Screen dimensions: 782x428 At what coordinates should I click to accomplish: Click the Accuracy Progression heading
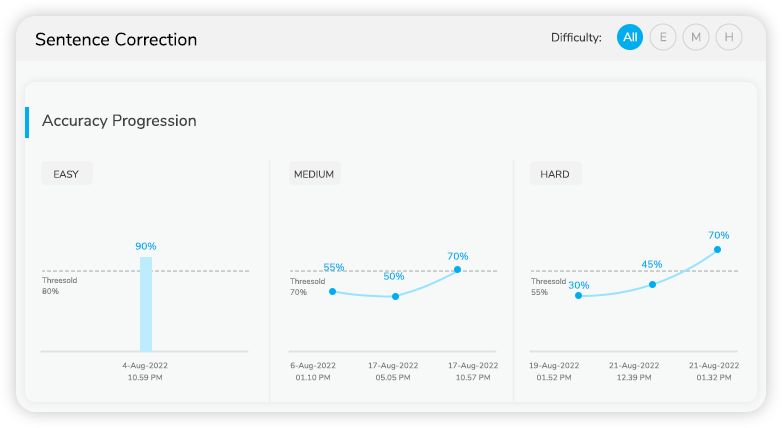pyautogui.click(x=119, y=121)
